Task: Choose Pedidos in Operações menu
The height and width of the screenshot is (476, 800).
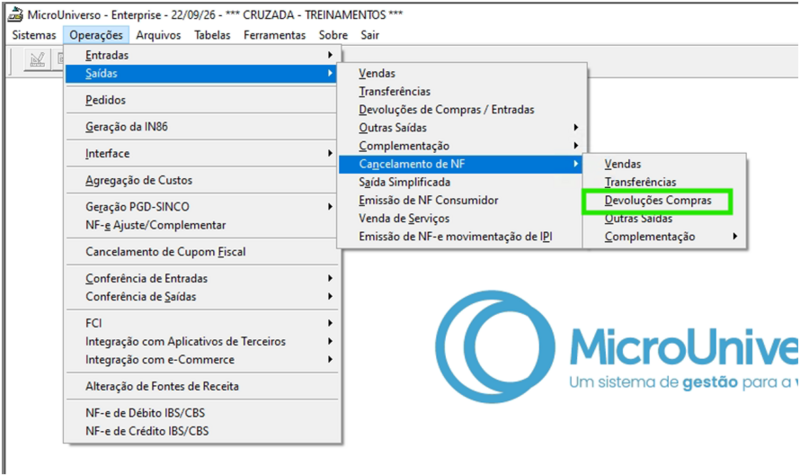Action: tap(202, 100)
